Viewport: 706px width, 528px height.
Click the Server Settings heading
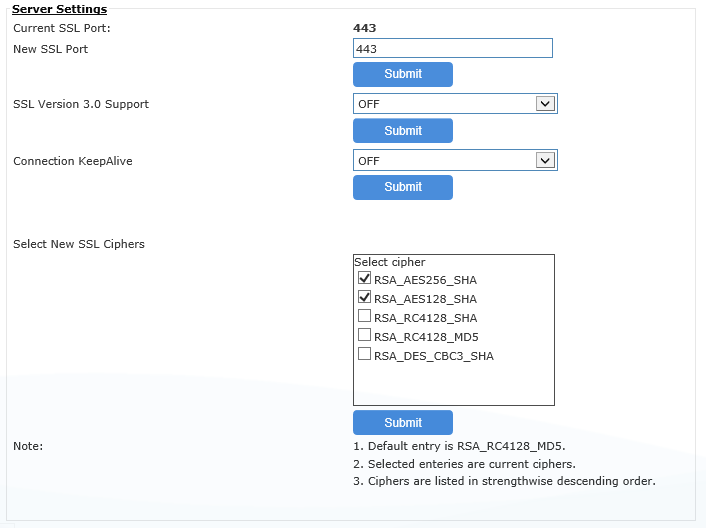[x=59, y=9]
